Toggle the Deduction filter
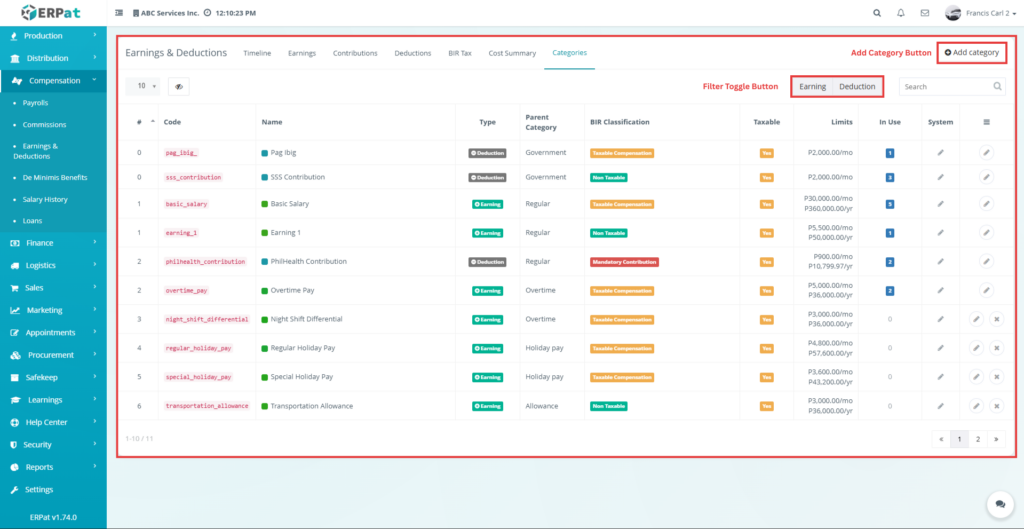1024x529 pixels. pyautogui.click(x=857, y=87)
